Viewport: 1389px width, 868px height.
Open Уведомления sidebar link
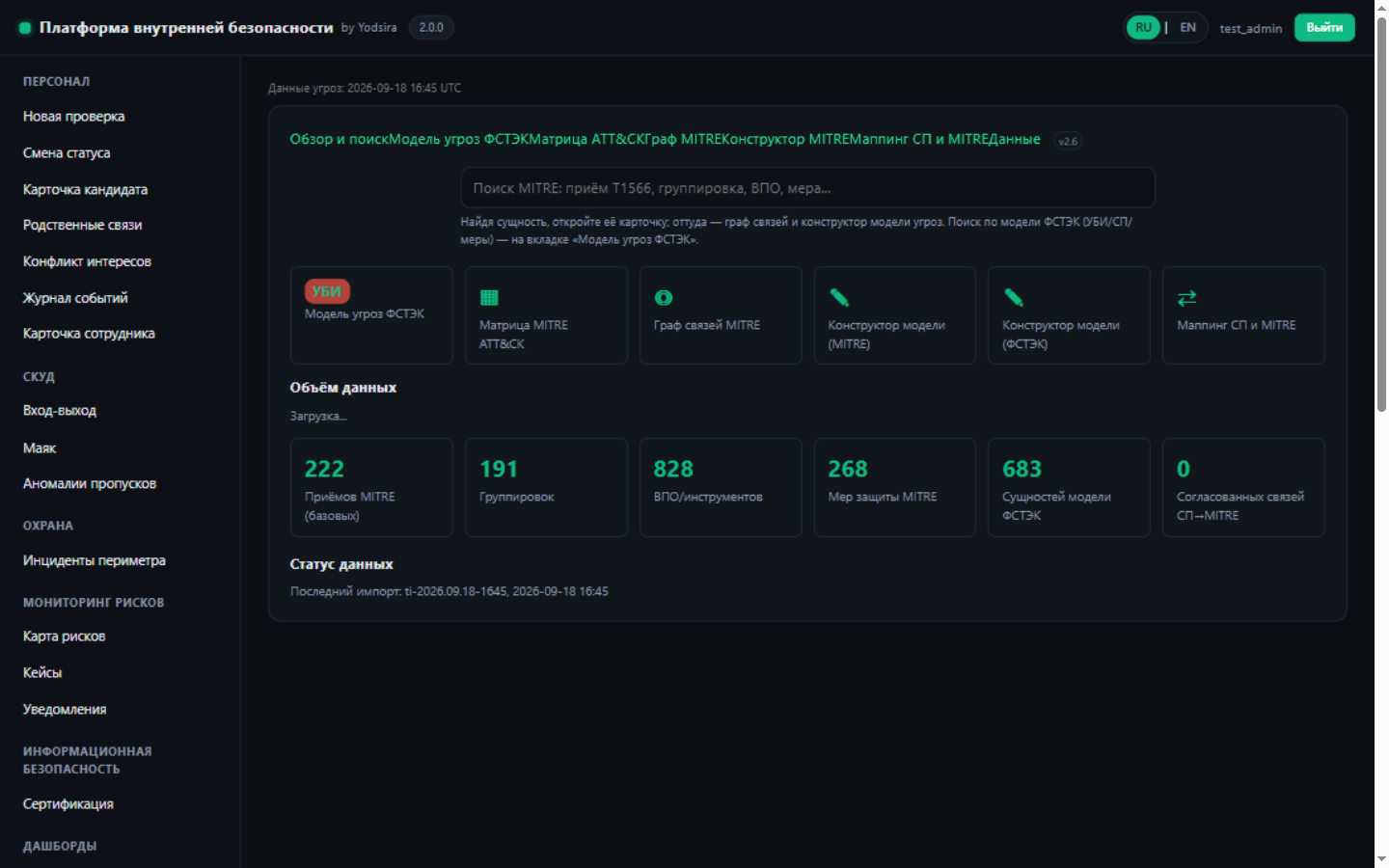65,709
